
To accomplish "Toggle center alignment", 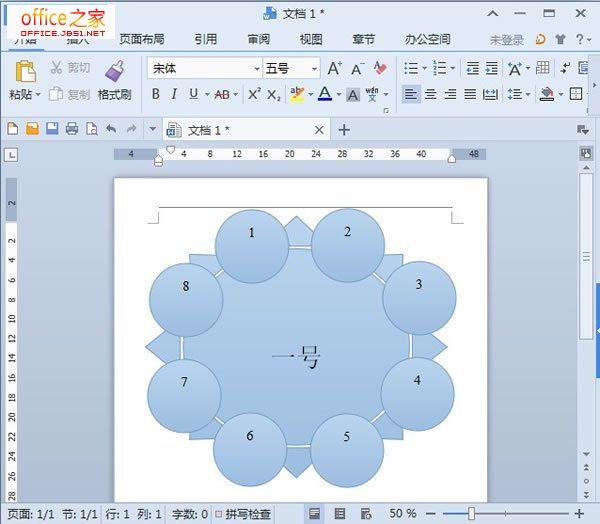I will click(x=431, y=94).
